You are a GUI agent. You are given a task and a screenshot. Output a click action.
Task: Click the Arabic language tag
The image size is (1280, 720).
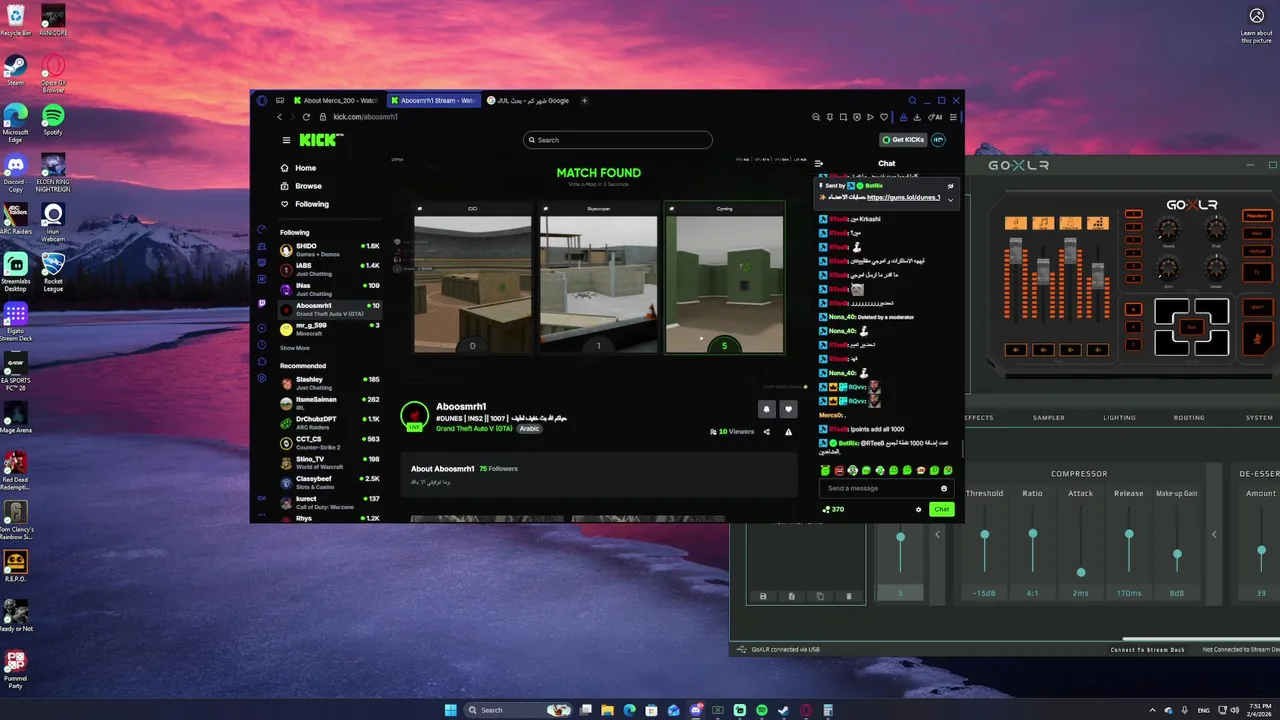(529, 428)
